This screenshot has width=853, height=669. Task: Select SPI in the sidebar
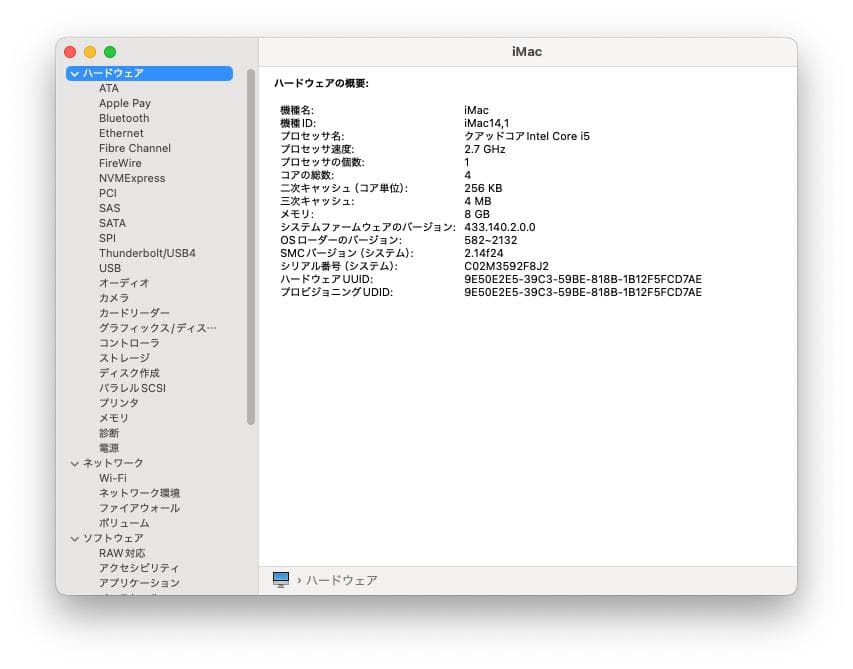(x=107, y=238)
